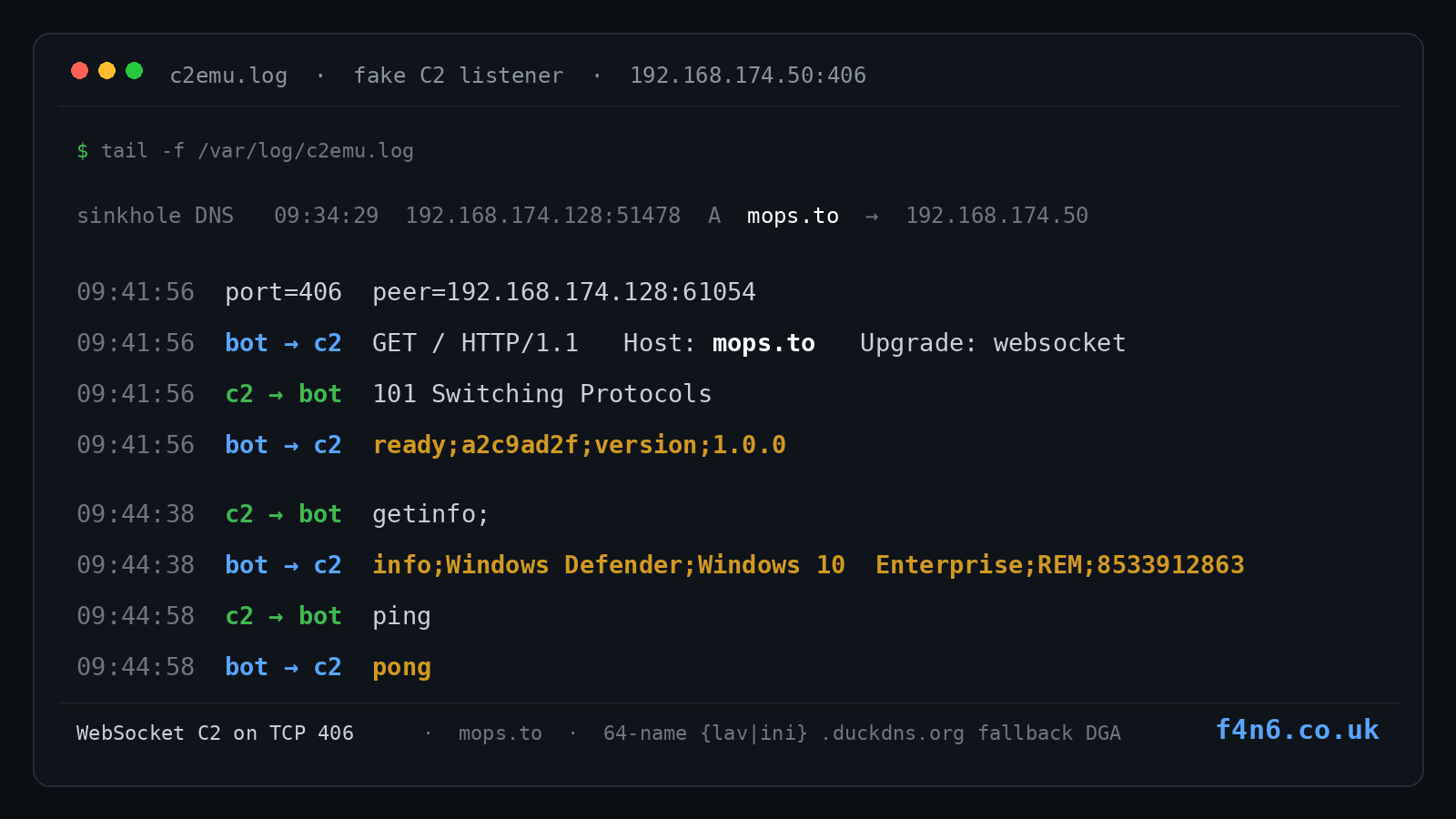The image size is (1456, 819).
Task: Click the 'GET / HTTP/1.1' request text
Action: 476,343
